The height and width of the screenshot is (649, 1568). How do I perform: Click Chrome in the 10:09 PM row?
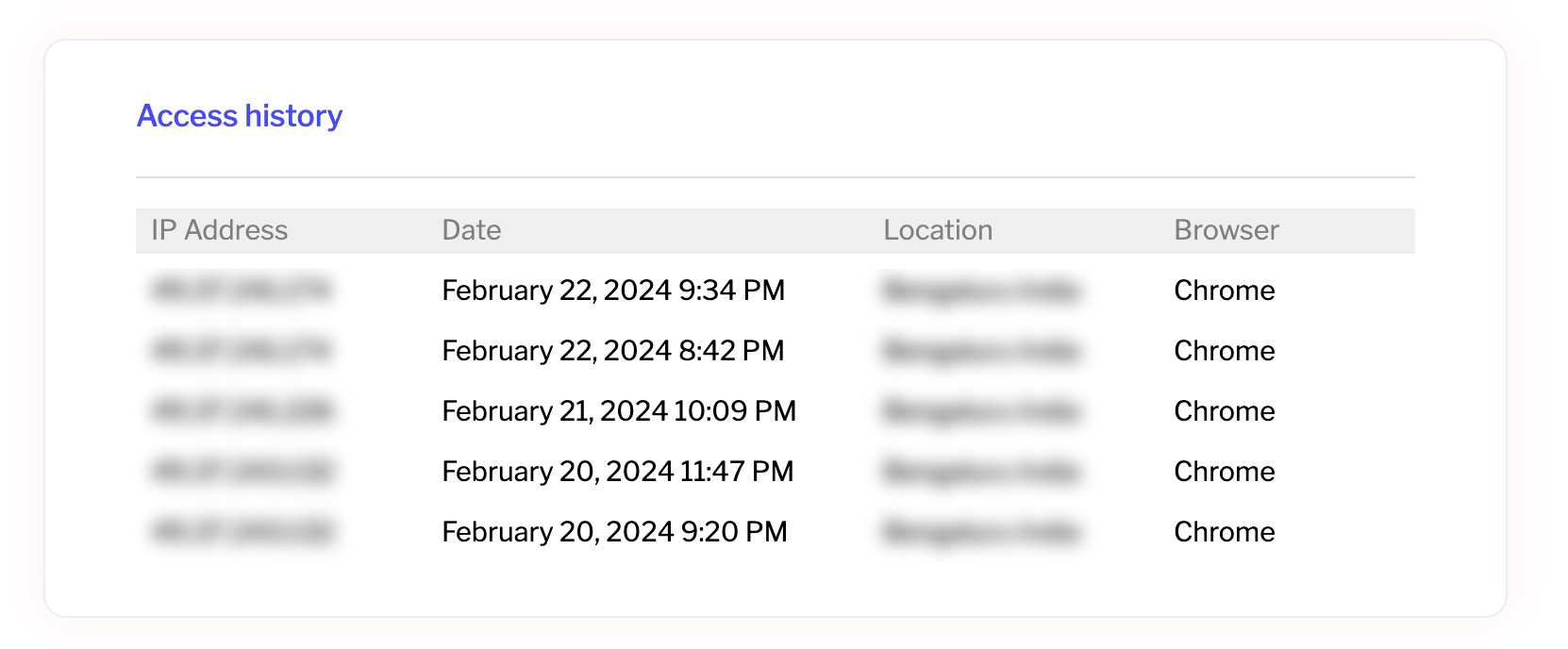tap(1225, 411)
